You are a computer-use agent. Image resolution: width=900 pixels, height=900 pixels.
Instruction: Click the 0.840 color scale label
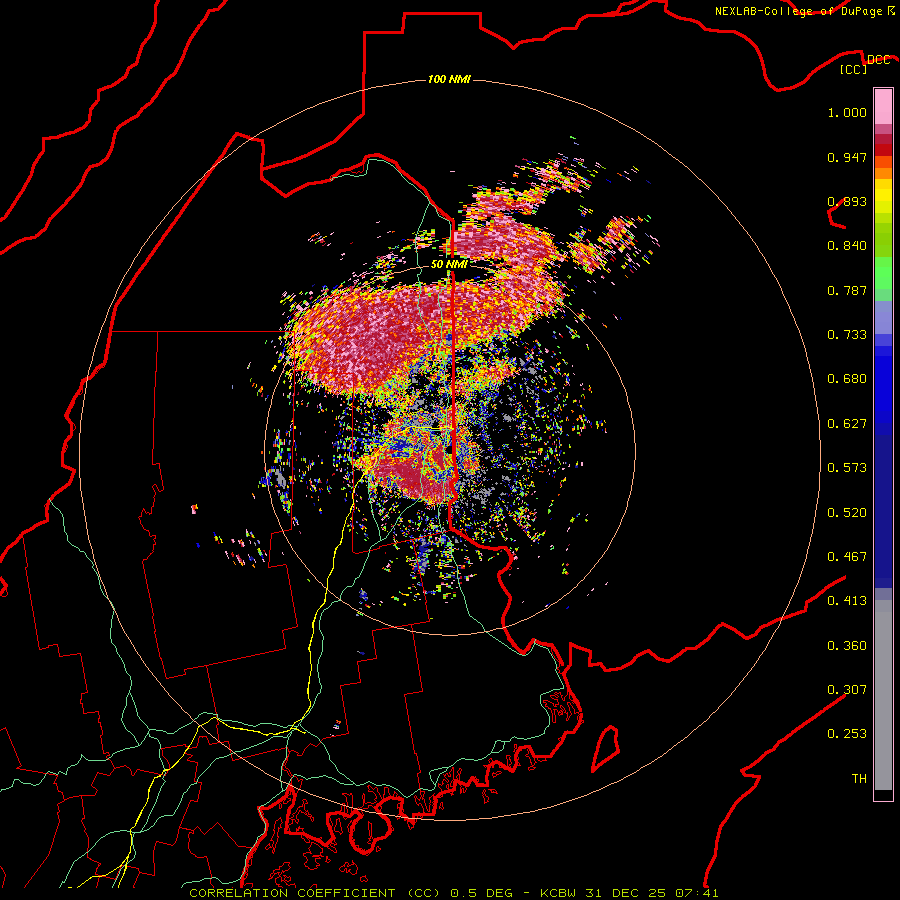pyautogui.click(x=847, y=246)
